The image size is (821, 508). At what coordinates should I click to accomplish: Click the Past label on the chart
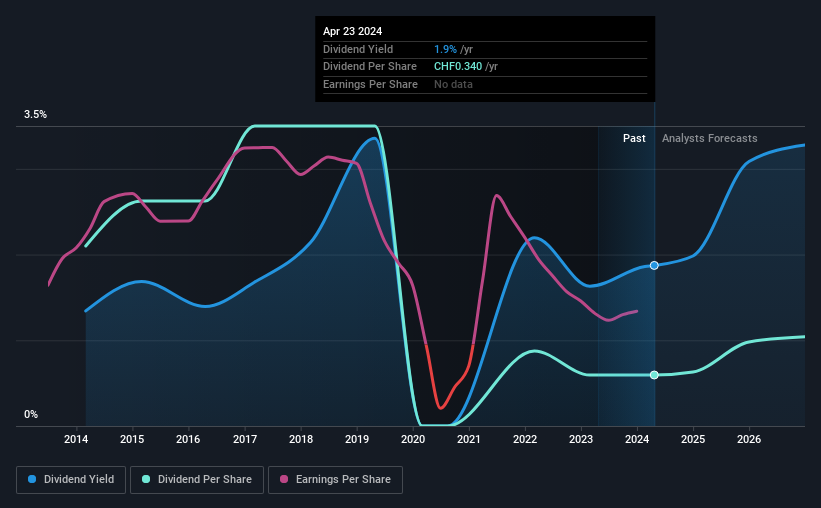pos(634,138)
